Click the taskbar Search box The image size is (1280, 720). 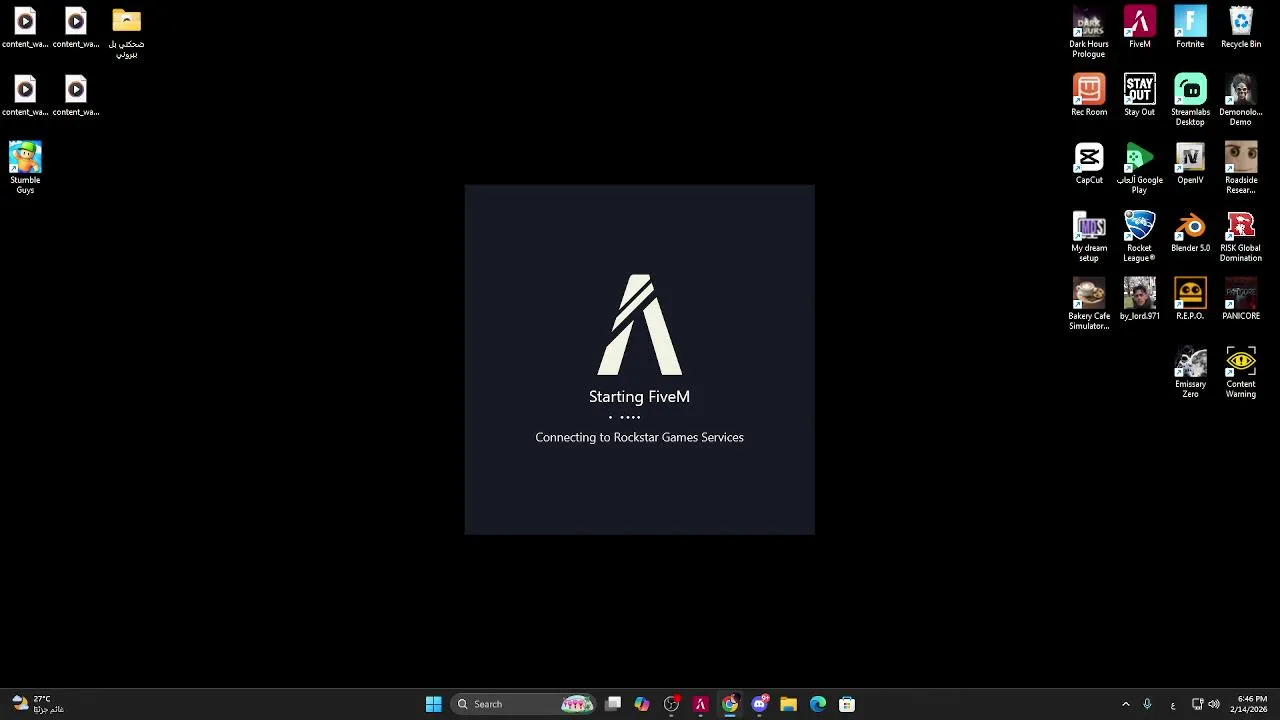[523, 704]
